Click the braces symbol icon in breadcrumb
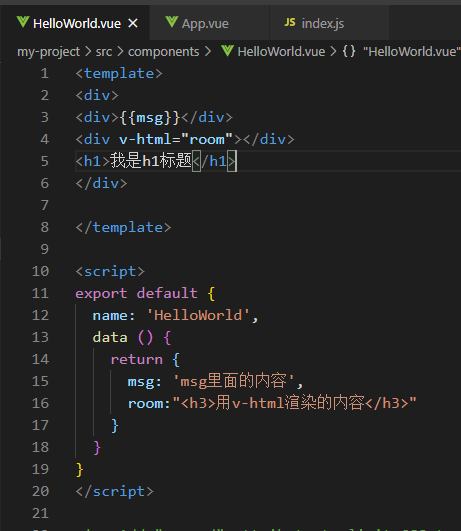This screenshot has height=531, width=461. point(349,52)
